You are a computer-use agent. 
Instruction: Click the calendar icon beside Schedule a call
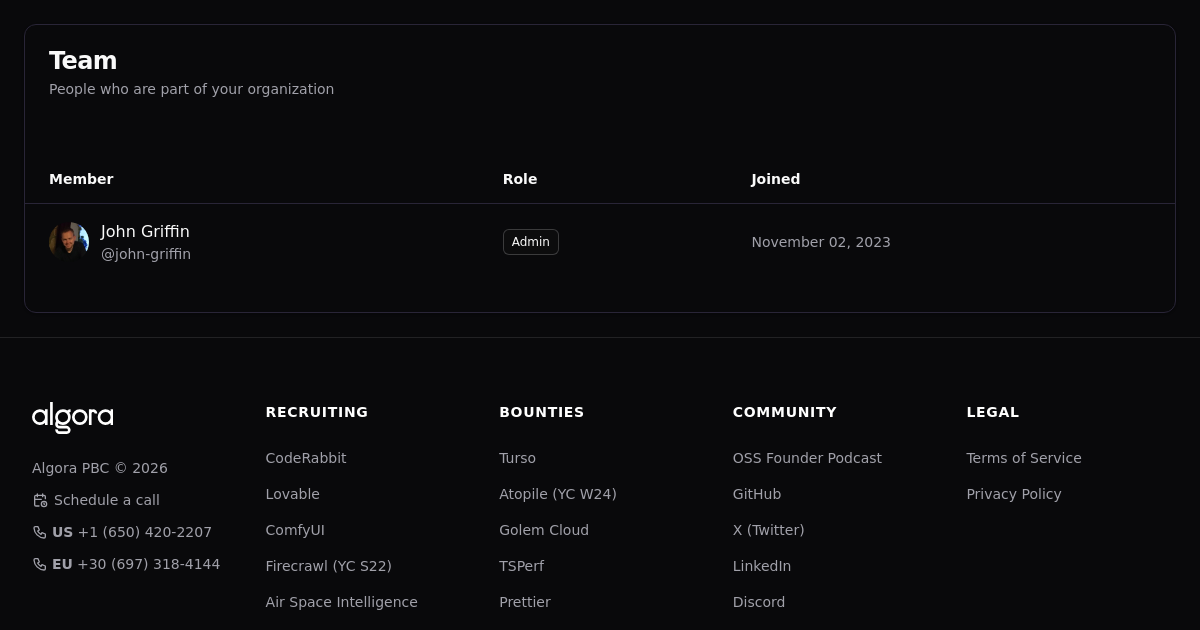pos(40,500)
